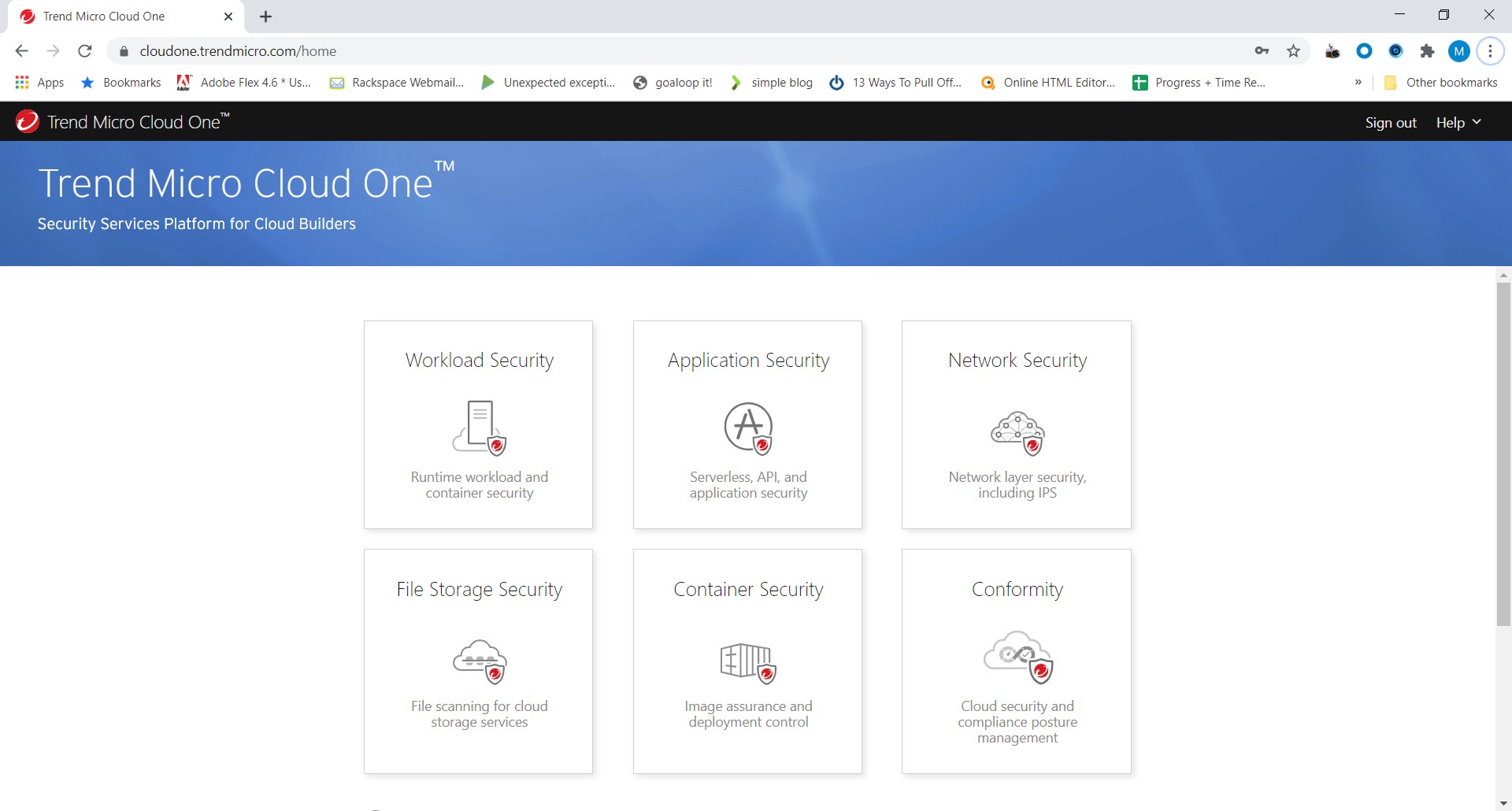The height and width of the screenshot is (811, 1512).
Task: Click 'Security Services Platform for Cloud Builders' subtitle
Action: point(197,224)
